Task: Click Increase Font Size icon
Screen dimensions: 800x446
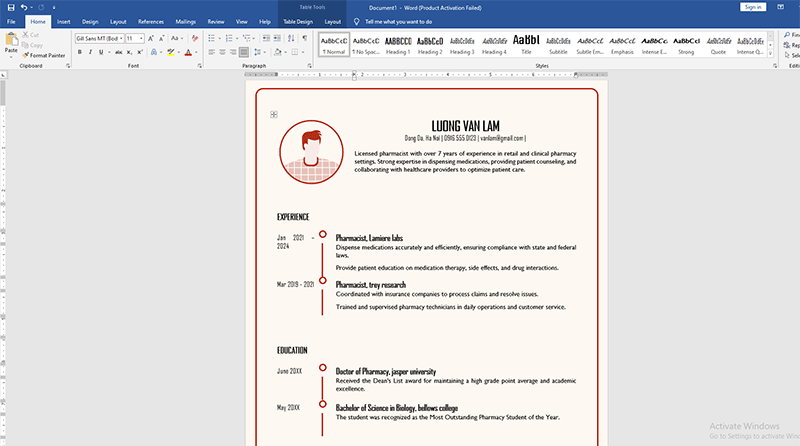Action: click(151, 38)
